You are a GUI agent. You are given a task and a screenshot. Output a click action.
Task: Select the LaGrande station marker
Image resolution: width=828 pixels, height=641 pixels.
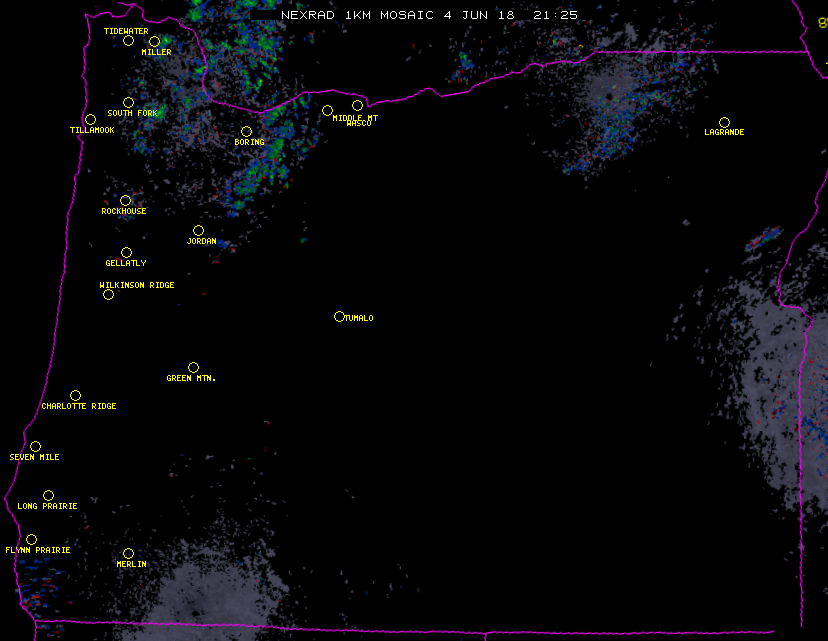(724, 123)
